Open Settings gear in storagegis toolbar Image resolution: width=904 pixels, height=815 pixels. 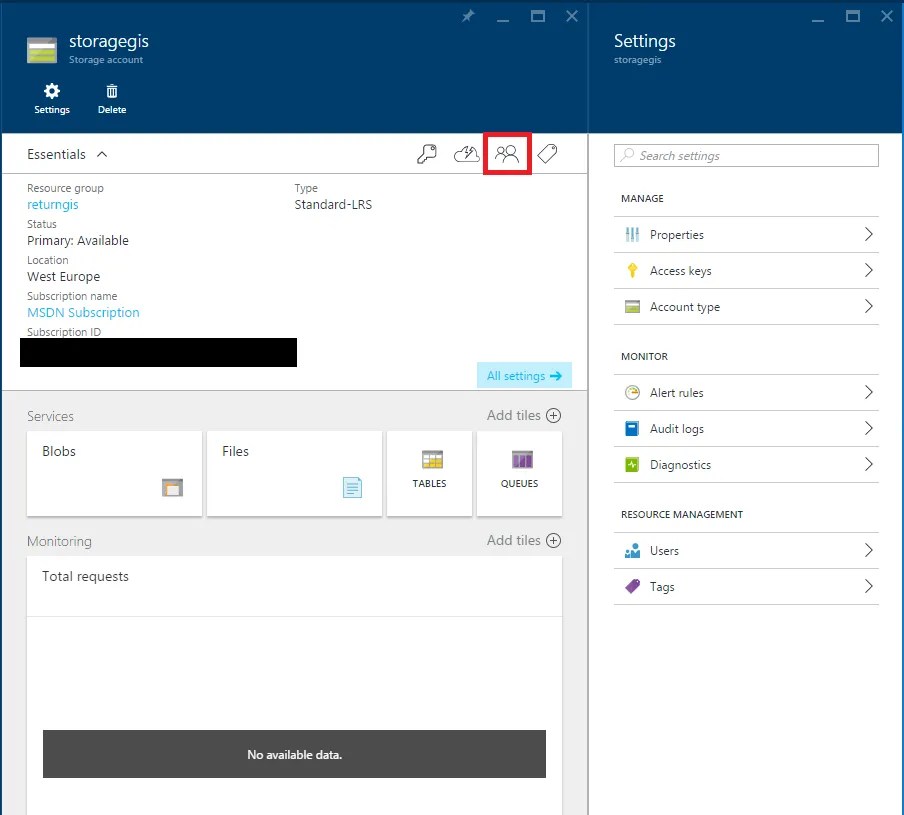click(52, 99)
